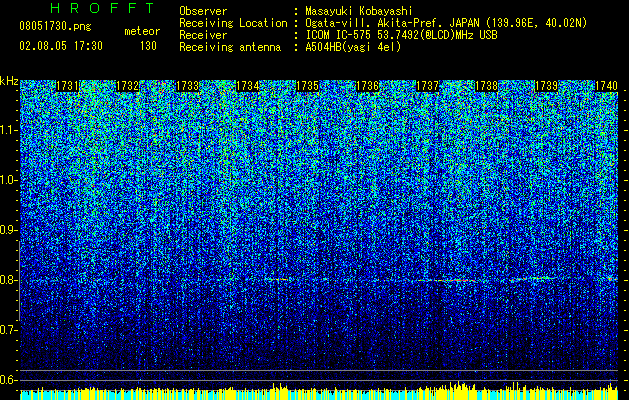Click the date stamp 02.08.05 17:30
The width and height of the screenshot is (629, 400).
[x=61, y=46]
